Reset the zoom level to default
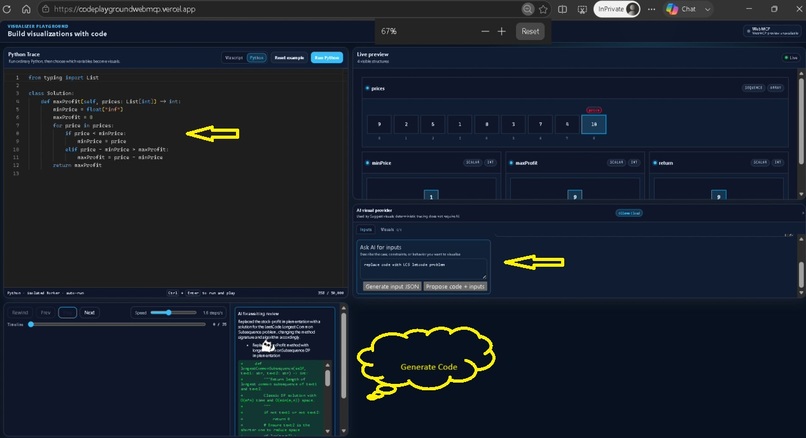The width and height of the screenshot is (806, 438). 530,31
